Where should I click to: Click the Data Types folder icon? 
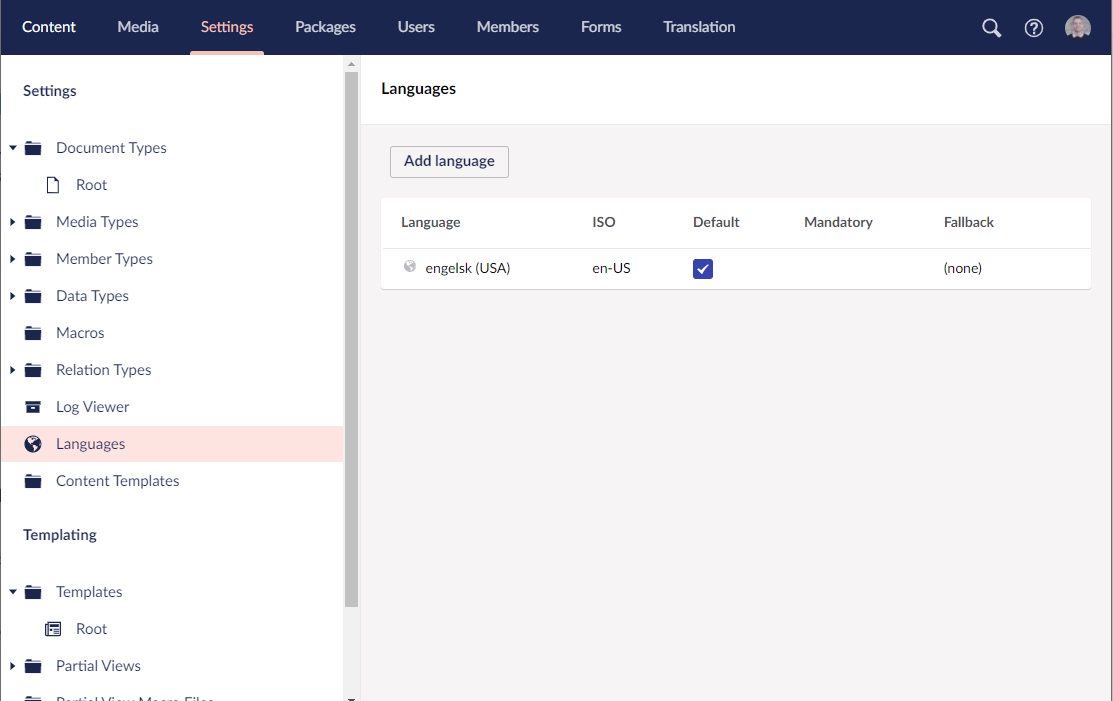tap(33, 295)
